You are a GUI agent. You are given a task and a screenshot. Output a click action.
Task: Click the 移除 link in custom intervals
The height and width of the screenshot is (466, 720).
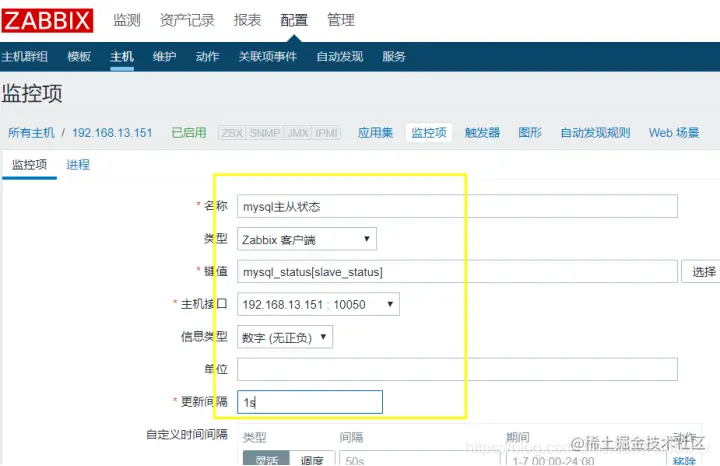click(684, 460)
